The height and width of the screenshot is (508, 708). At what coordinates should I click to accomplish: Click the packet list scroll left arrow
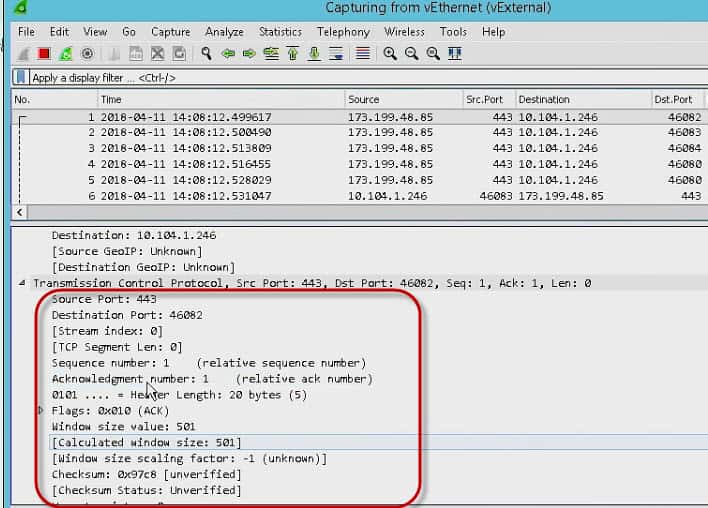coord(19,212)
